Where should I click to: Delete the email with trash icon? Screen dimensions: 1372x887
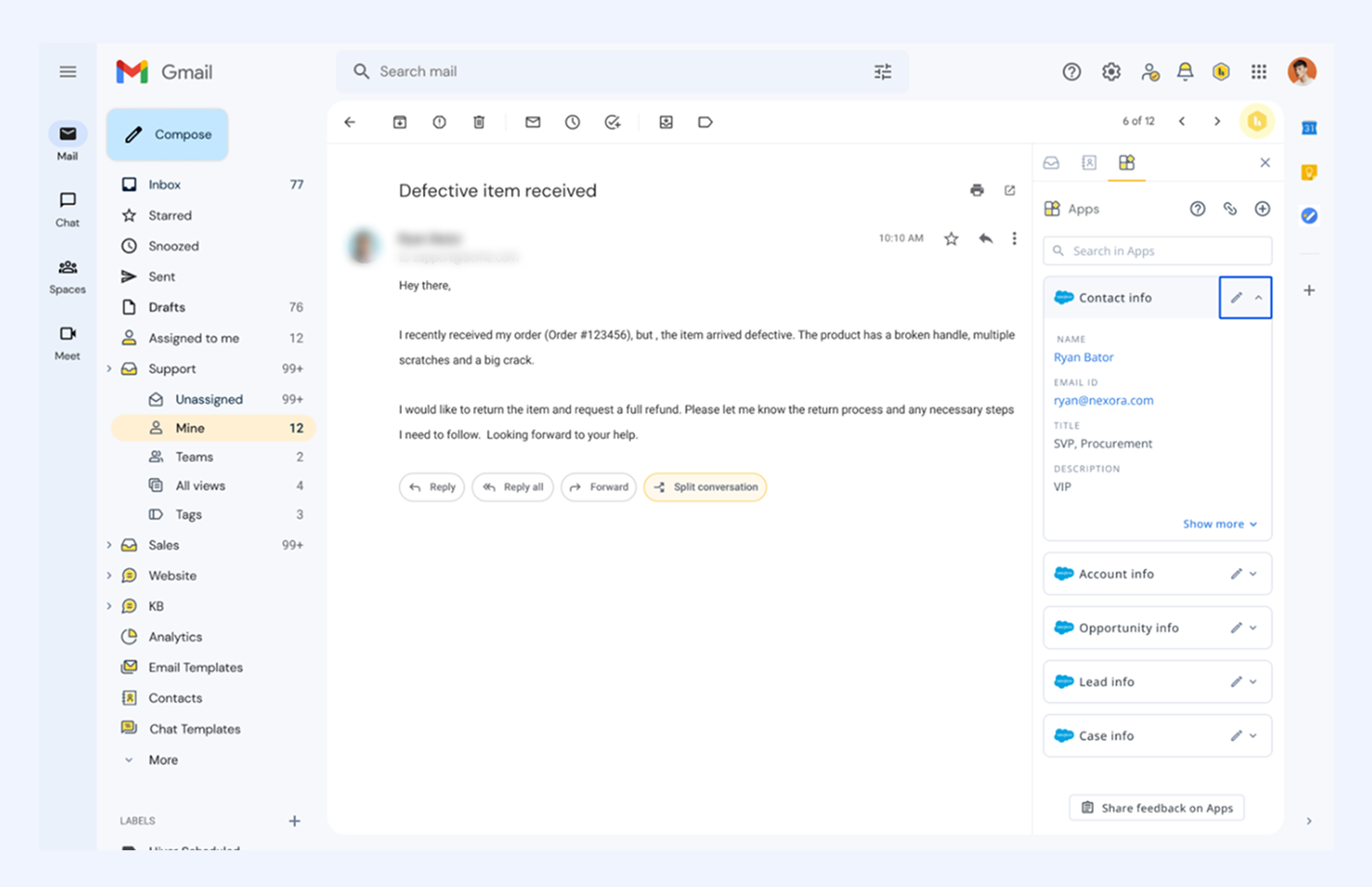(479, 122)
